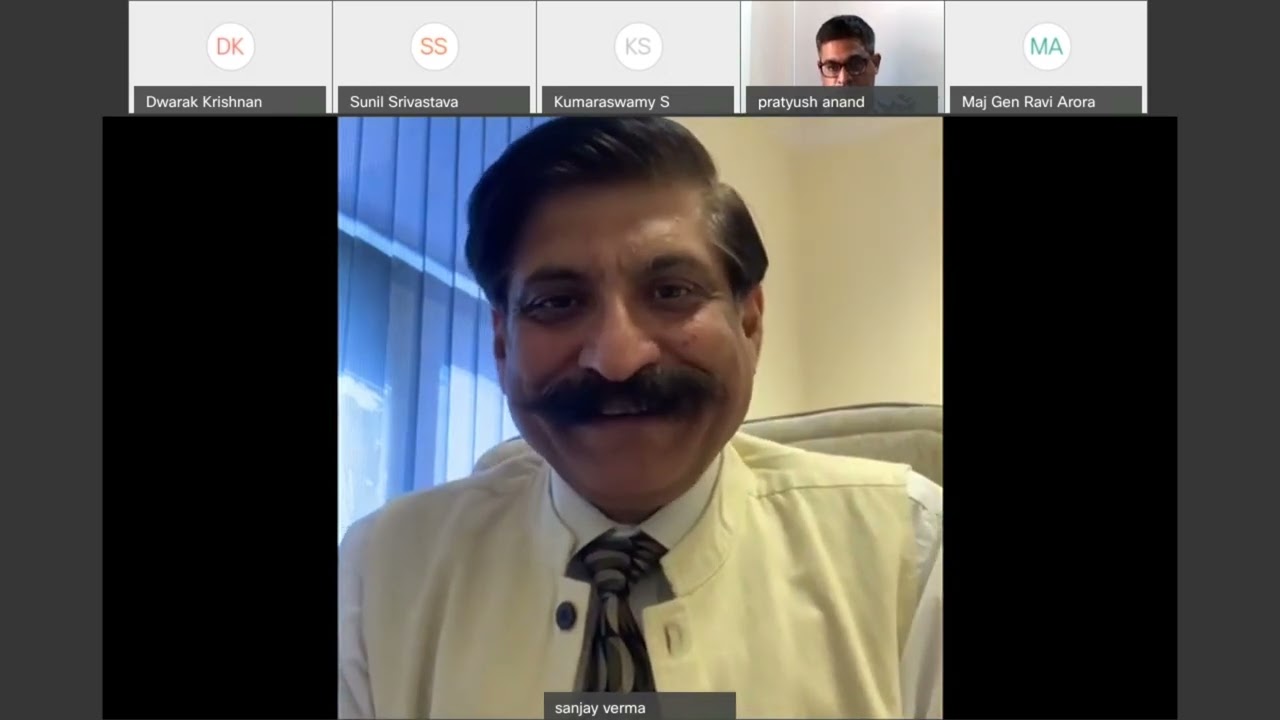Select the Sunil Srivastava participant tile
Image resolution: width=1280 pixels, height=720 pixels.
click(x=434, y=56)
